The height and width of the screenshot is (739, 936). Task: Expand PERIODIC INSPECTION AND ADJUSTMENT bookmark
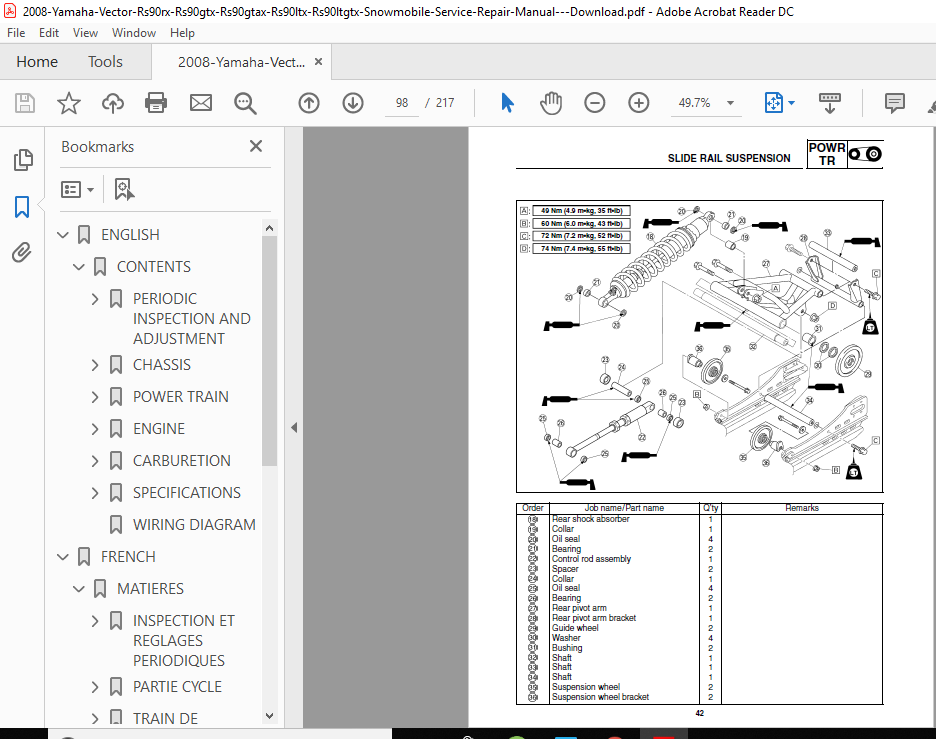[95, 298]
